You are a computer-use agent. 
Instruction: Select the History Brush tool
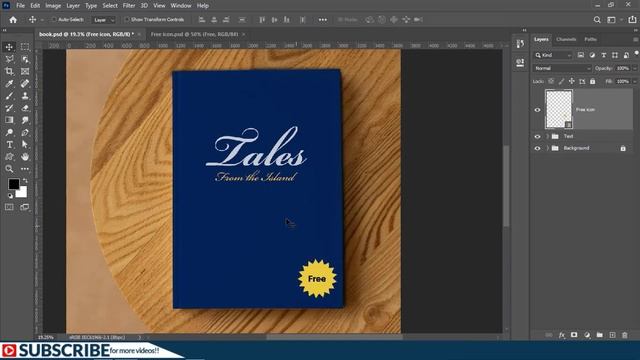point(9,108)
